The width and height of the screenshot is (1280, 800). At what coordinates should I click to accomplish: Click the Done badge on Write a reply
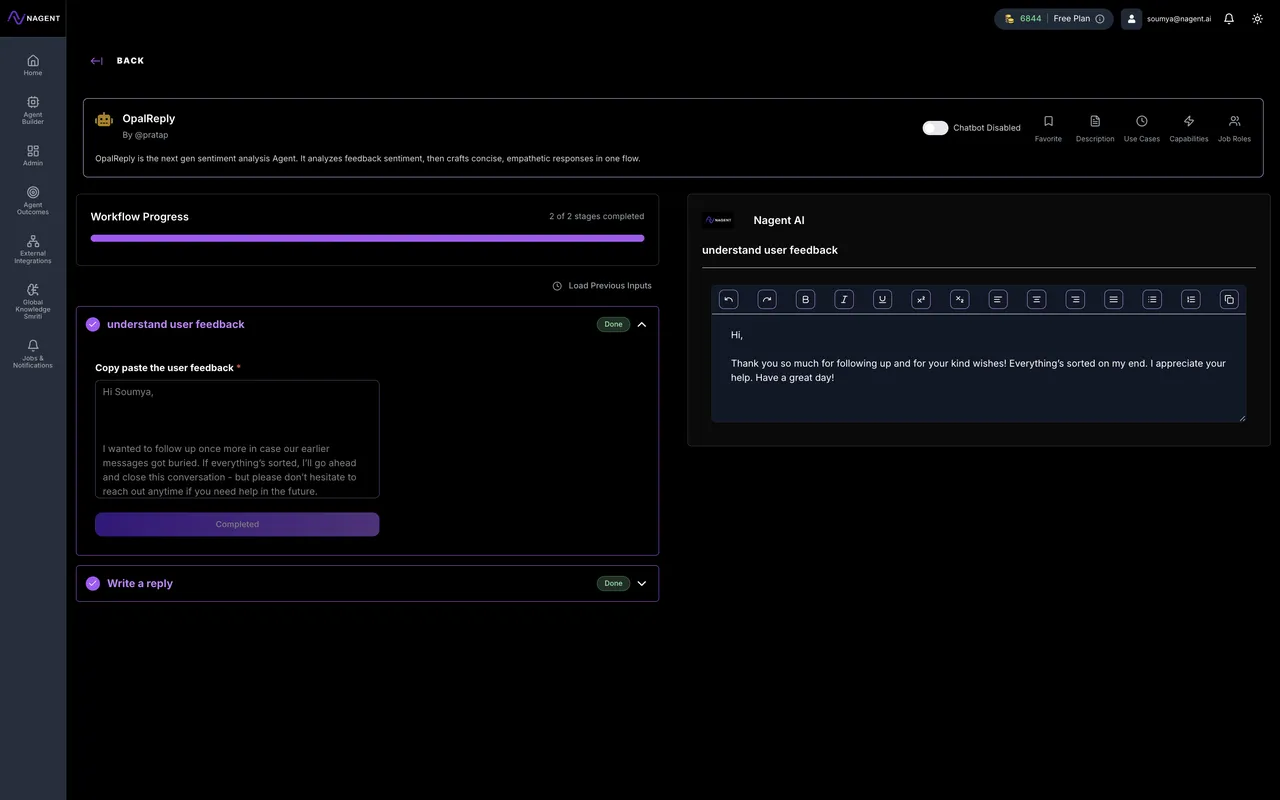613,583
